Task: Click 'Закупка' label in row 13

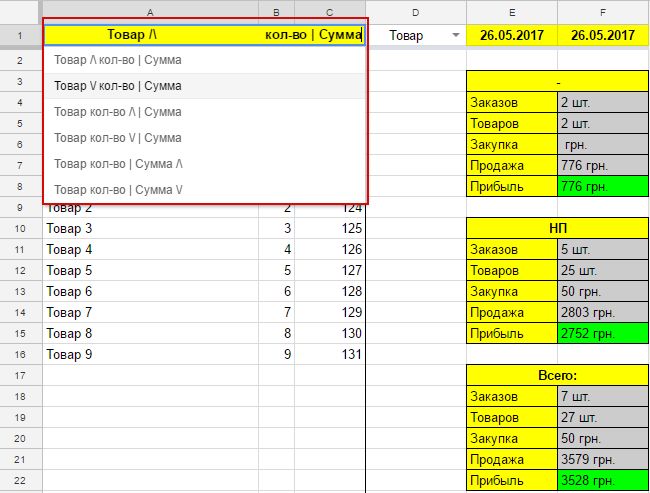Action: [512, 291]
